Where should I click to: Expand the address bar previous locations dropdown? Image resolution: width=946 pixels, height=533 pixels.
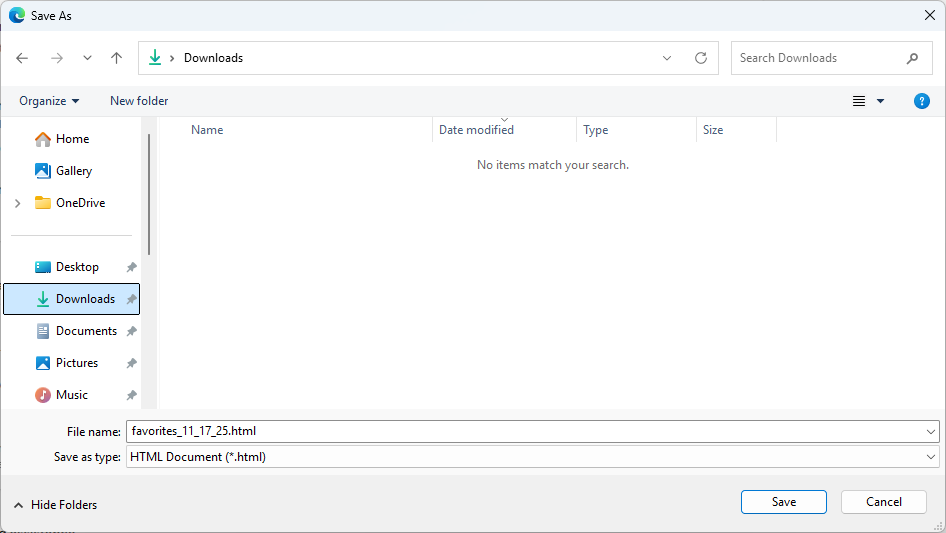click(667, 58)
